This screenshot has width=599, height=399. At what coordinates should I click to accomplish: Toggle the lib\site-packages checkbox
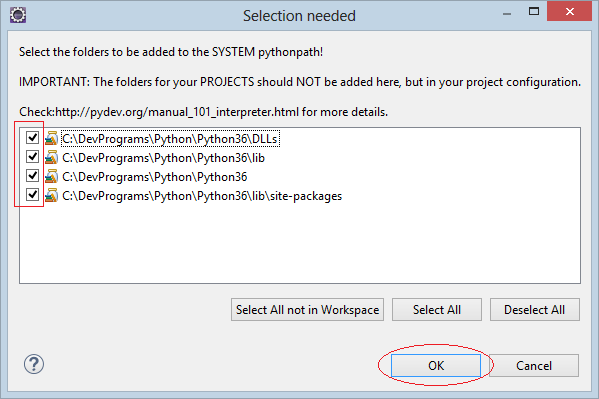point(32,195)
